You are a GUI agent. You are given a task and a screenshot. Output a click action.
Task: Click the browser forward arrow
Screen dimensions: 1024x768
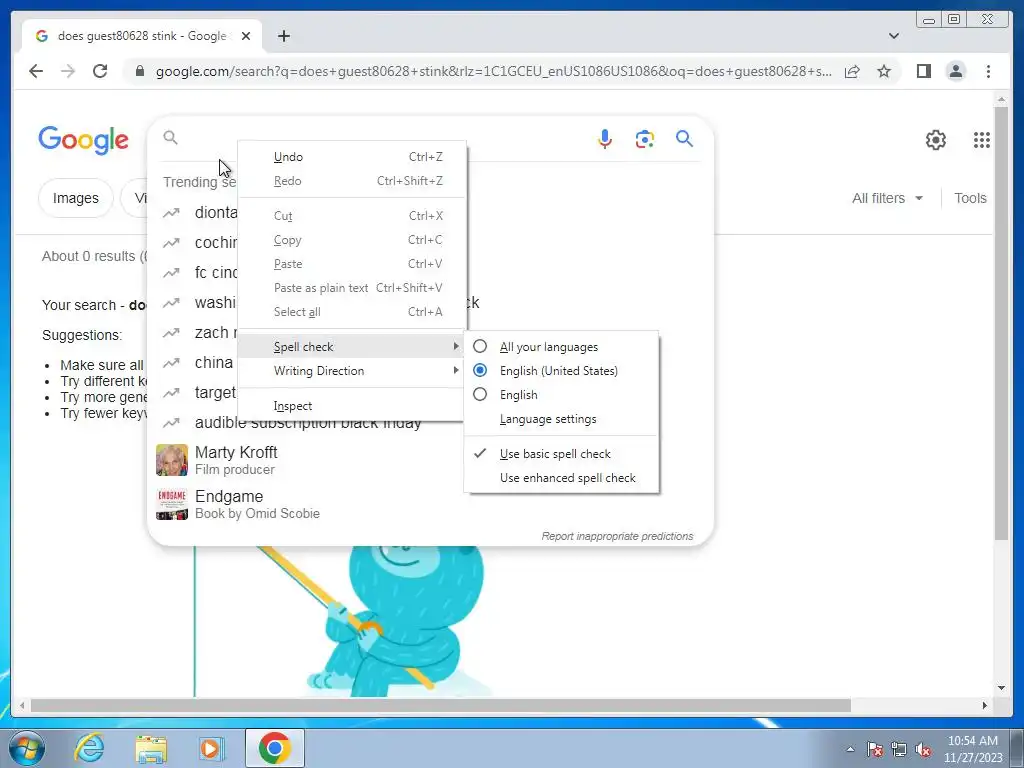[68, 71]
